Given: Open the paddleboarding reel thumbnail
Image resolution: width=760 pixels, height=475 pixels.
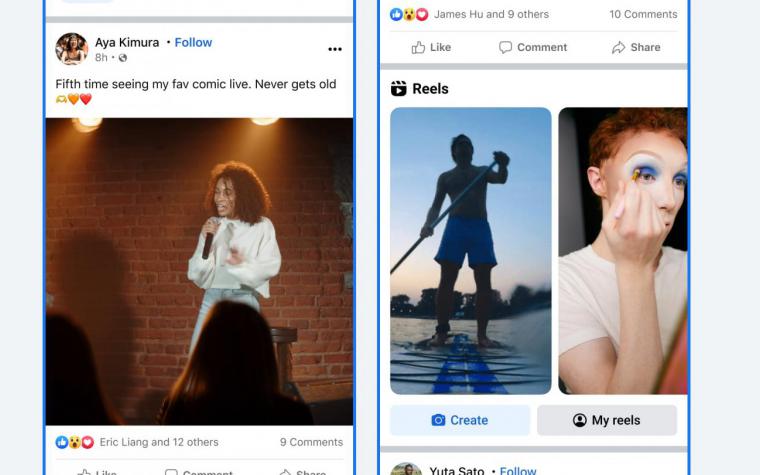Looking at the screenshot, I should click(471, 251).
